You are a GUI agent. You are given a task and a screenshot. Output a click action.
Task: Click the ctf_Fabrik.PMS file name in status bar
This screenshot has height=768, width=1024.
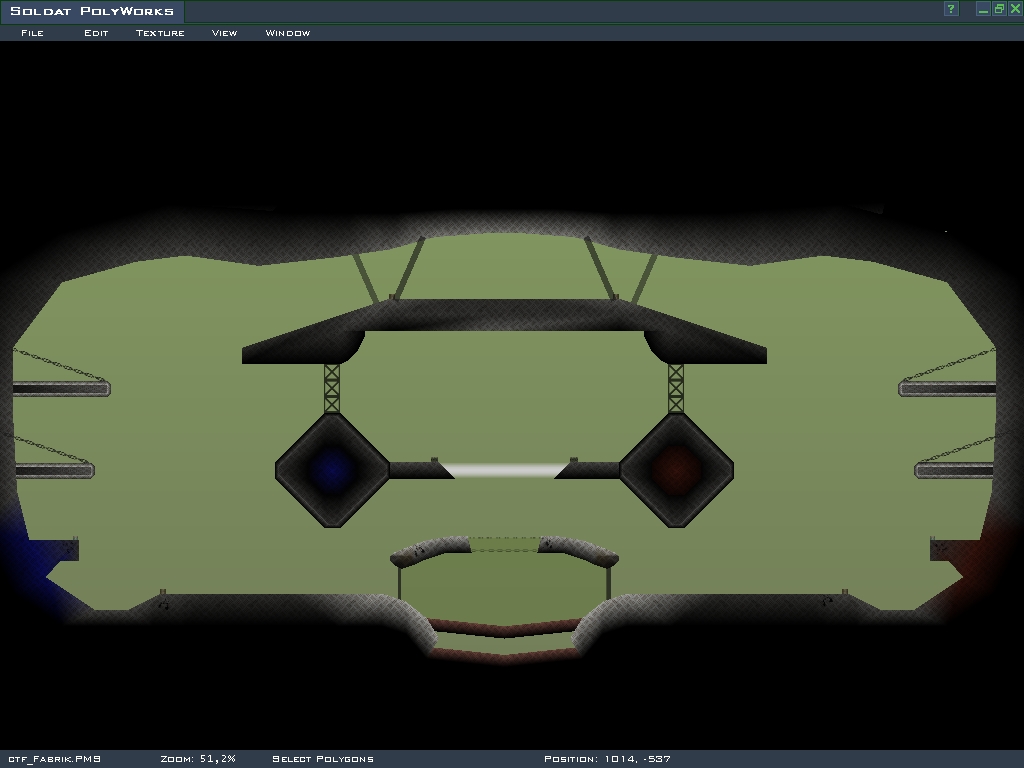point(54,759)
